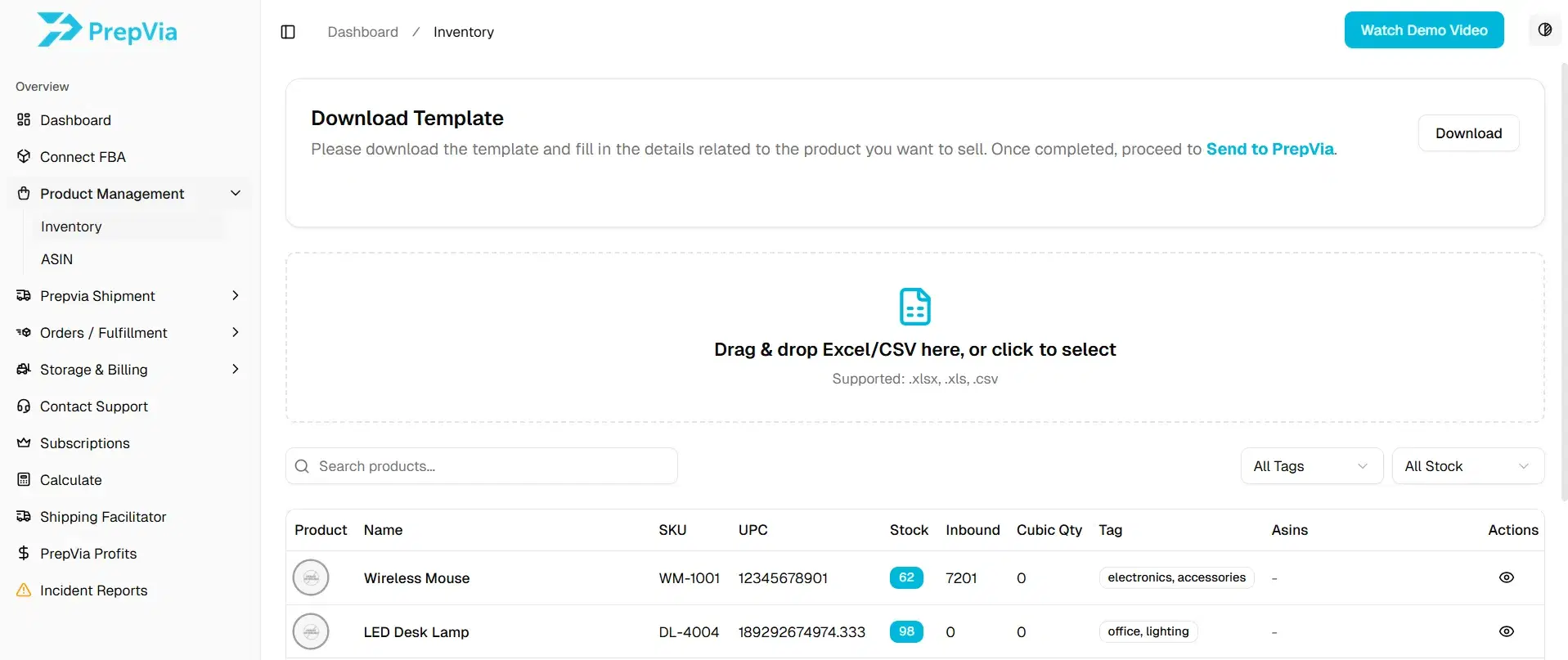Open Dashboard from the sidebar

pos(75,120)
